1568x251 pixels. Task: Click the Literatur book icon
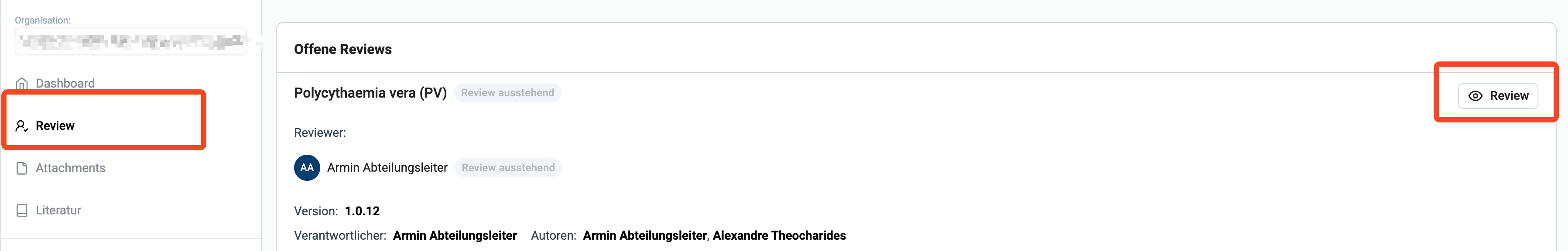[22, 210]
